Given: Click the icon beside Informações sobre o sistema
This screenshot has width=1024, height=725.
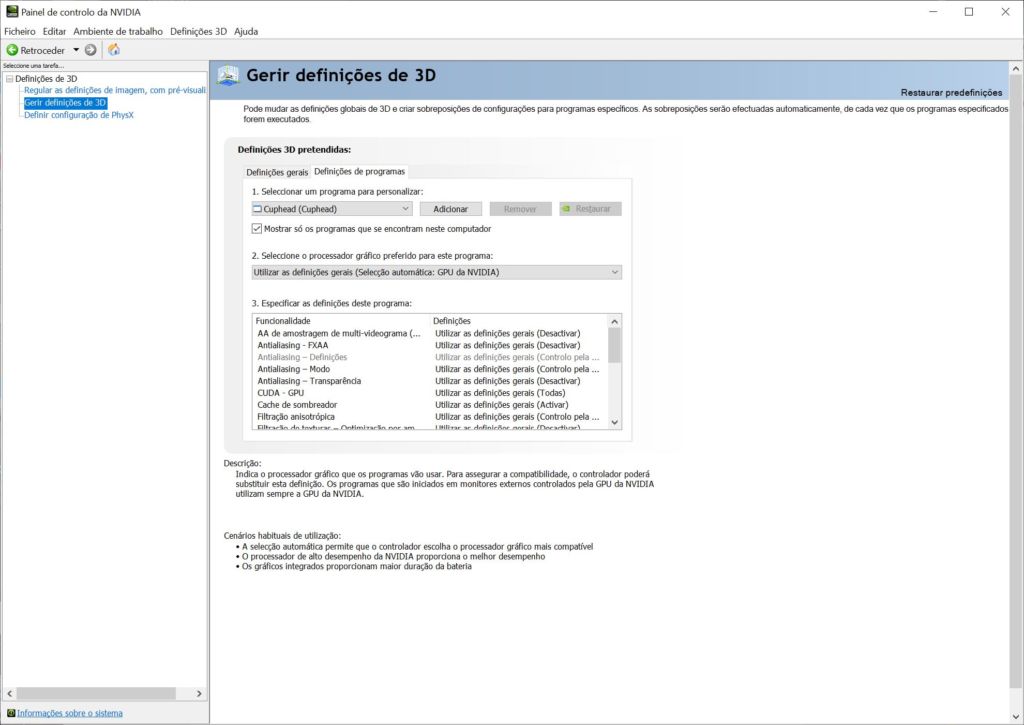Looking at the screenshot, I should click(11, 713).
